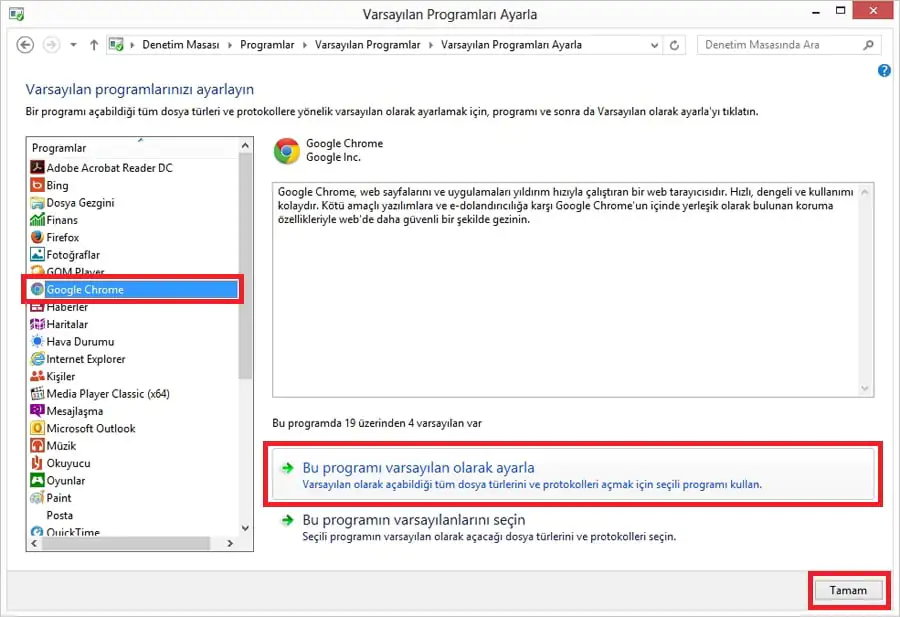Image resolution: width=900 pixels, height=617 pixels.
Task: Click the Bing program icon
Action: pyautogui.click(x=37, y=185)
